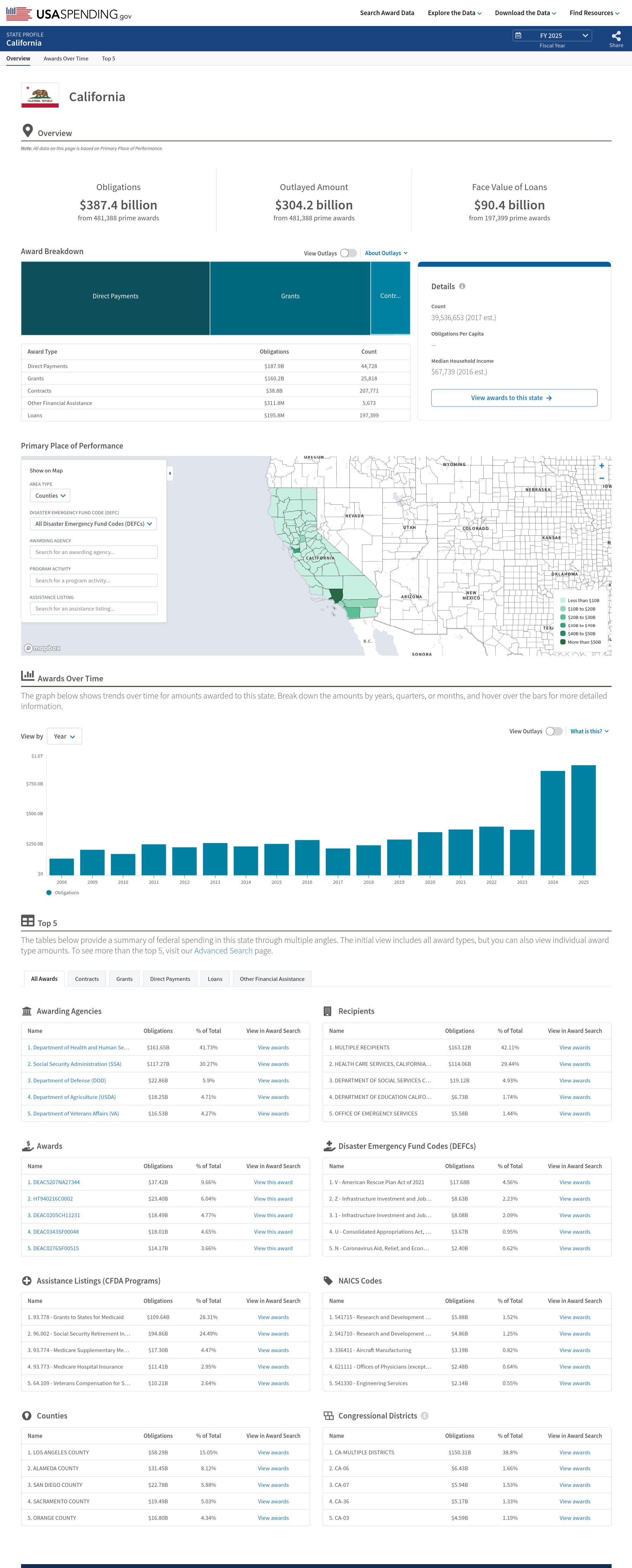
Task: Click View awards to this state button
Action: pyautogui.click(x=514, y=398)
